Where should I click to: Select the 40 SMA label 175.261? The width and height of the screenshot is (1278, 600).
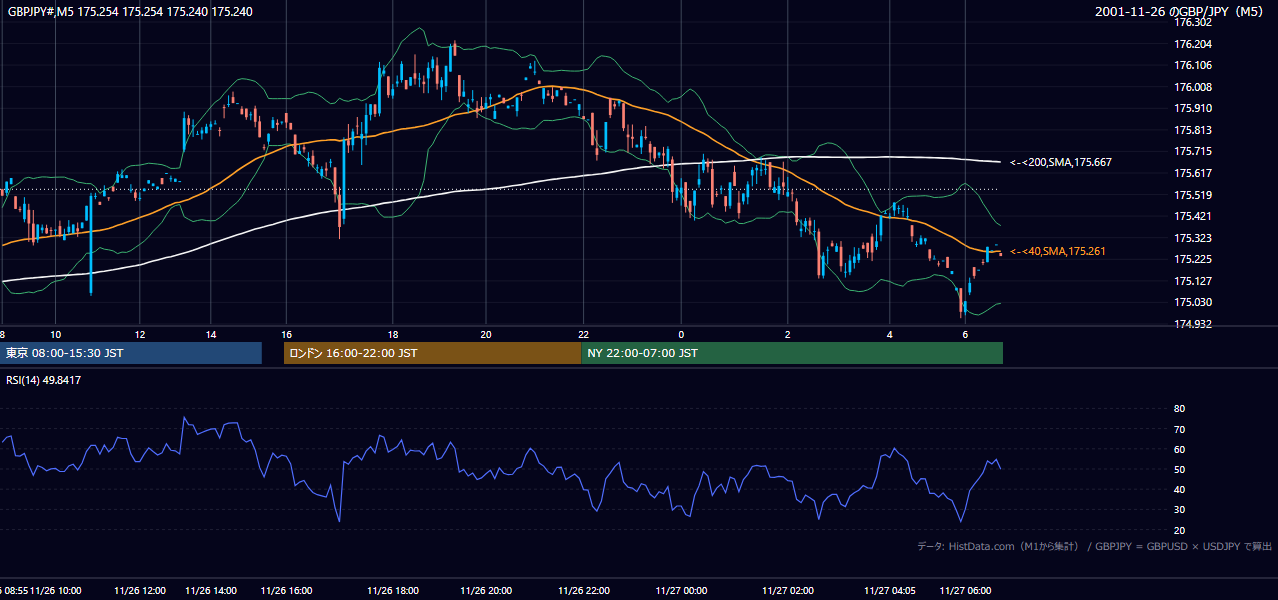[x=1058, y=251]
